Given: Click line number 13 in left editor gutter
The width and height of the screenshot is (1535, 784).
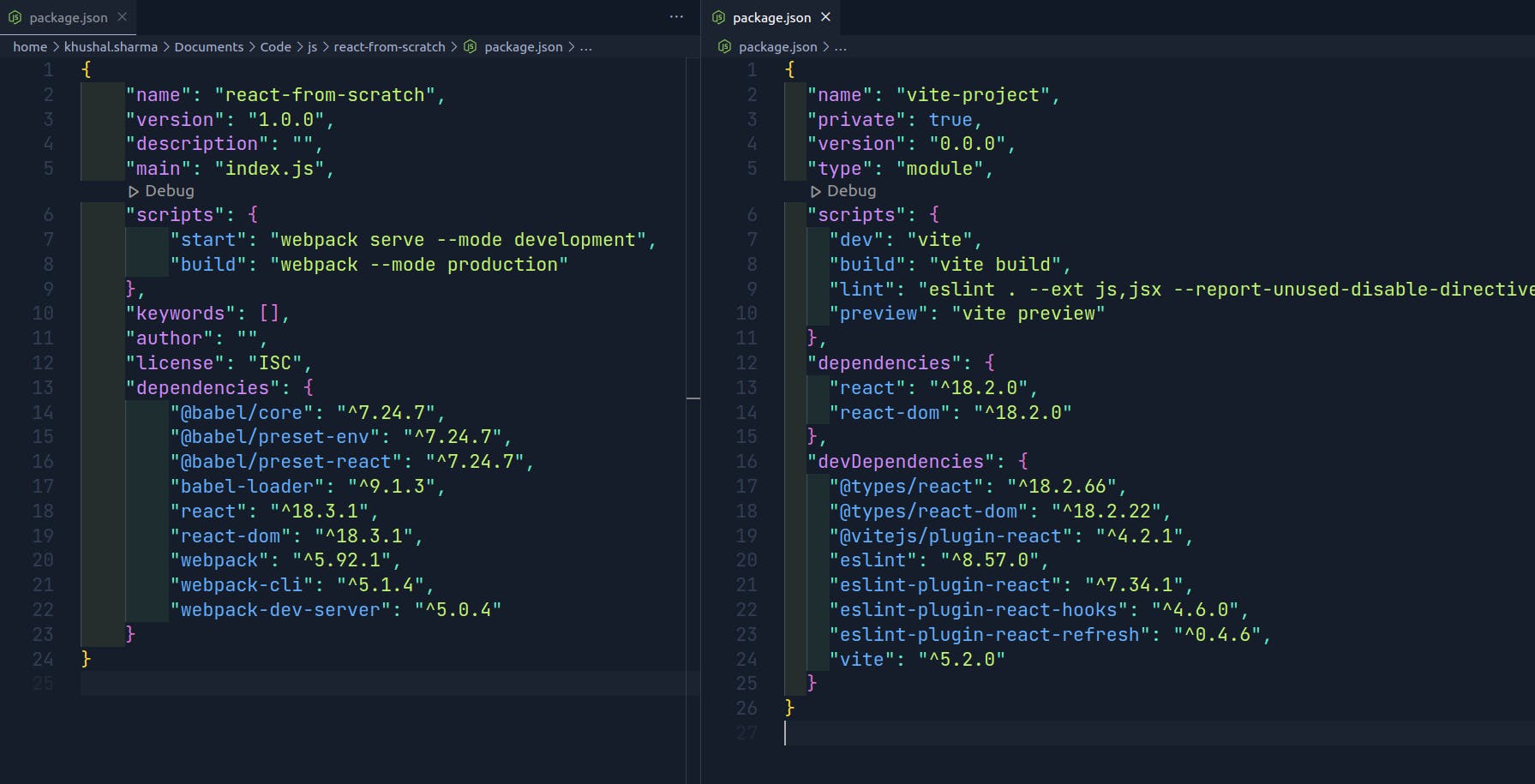Looking at the screenshot, I should pyautogui.click(x=43, y=388).
